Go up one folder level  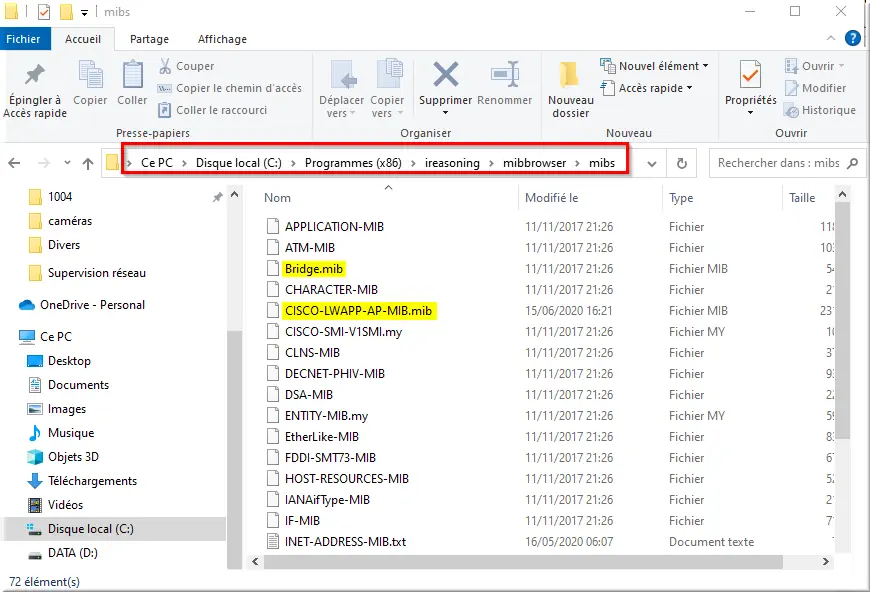point(88,163)
